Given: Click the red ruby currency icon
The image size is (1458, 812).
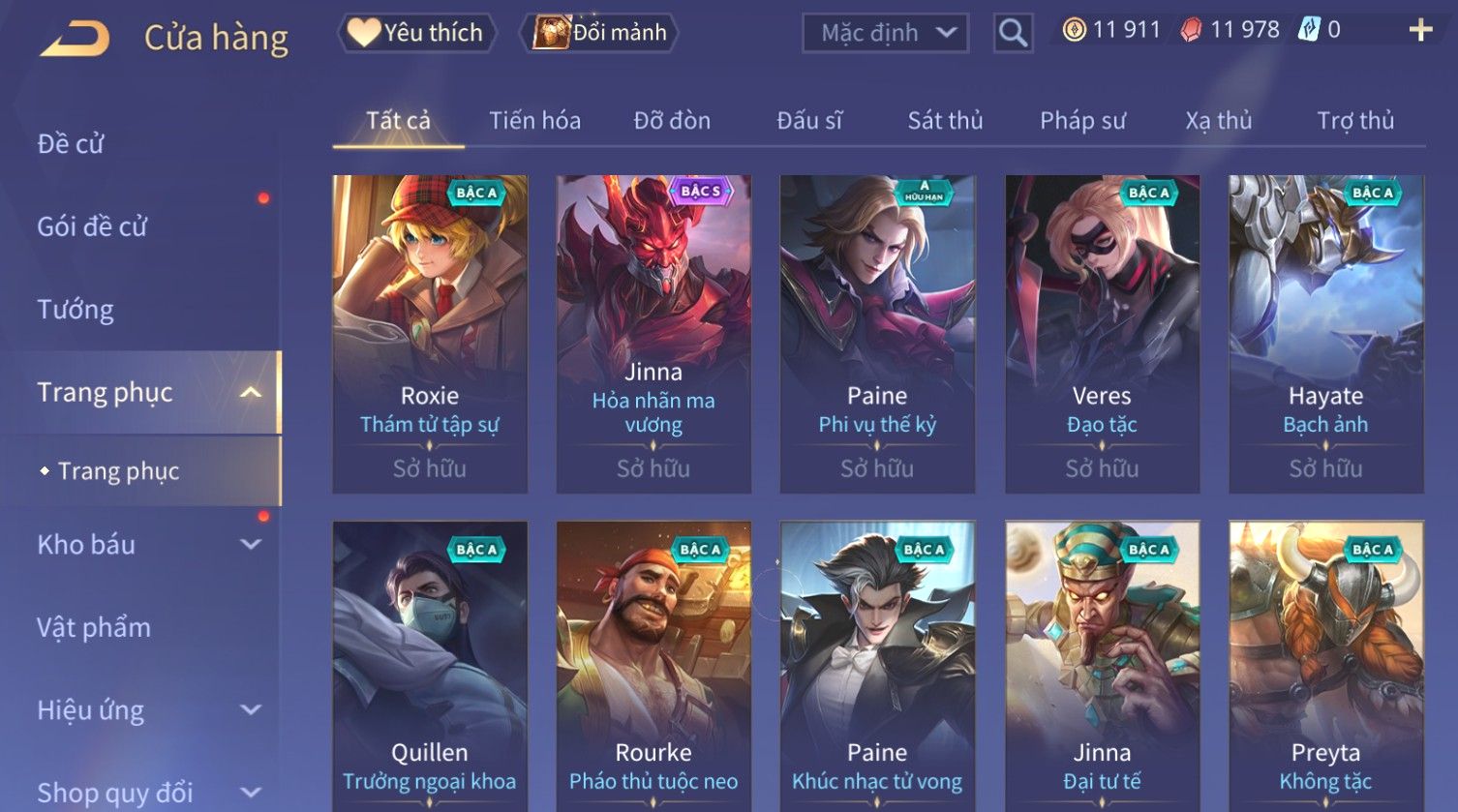Looking at the screenshot, I should 1192,30.
